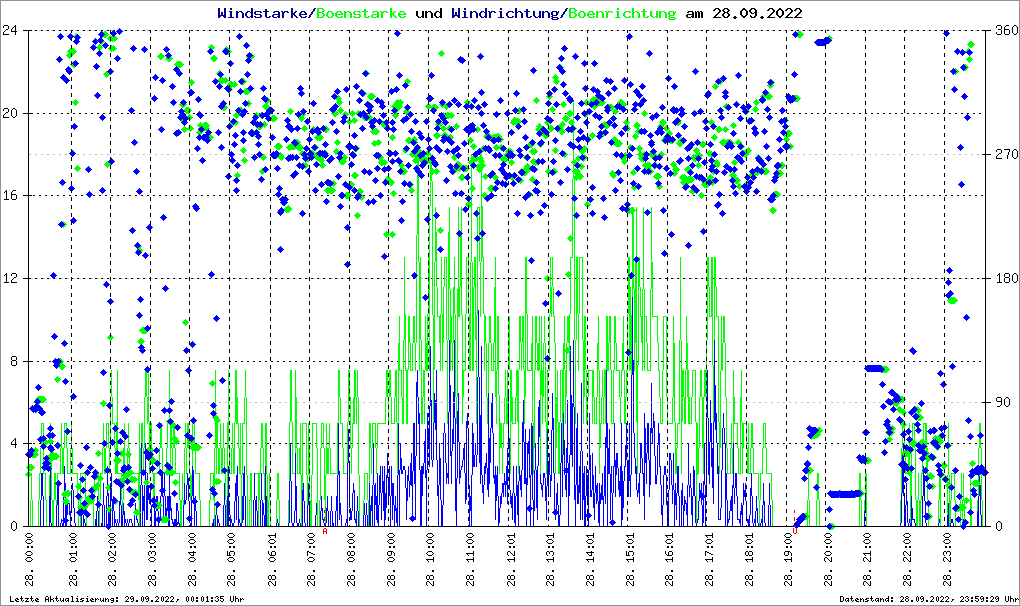Screen dimensions: 1020x606
Task: Select the 8 value on left axis
Action: pyautogui.click(x=14, y=361)
